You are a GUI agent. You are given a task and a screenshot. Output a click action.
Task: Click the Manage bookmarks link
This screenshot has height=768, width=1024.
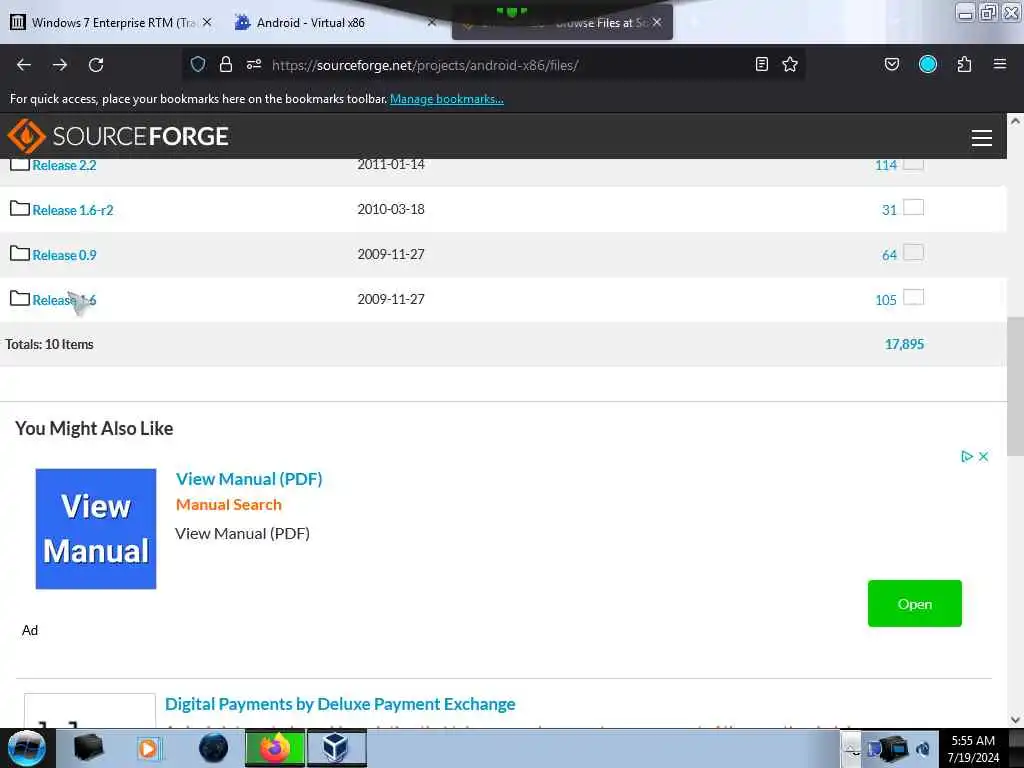point(447,99)
